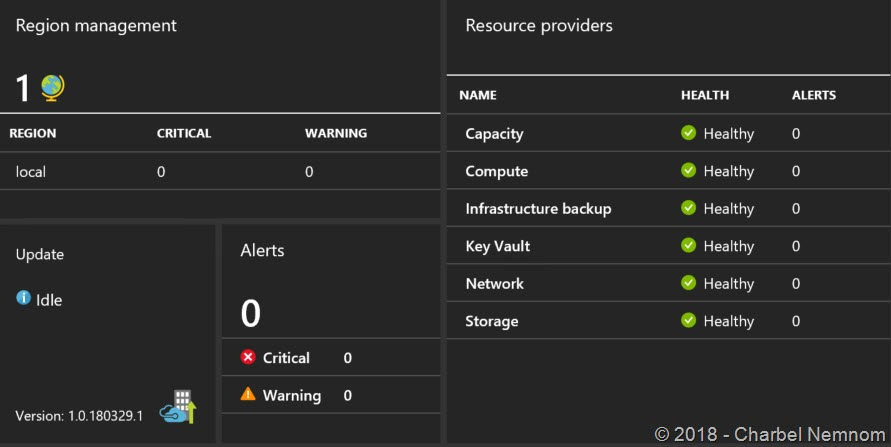Click the CRITICAL column header
This screenshot has width=891, height=447.
[x=184, y=133]
